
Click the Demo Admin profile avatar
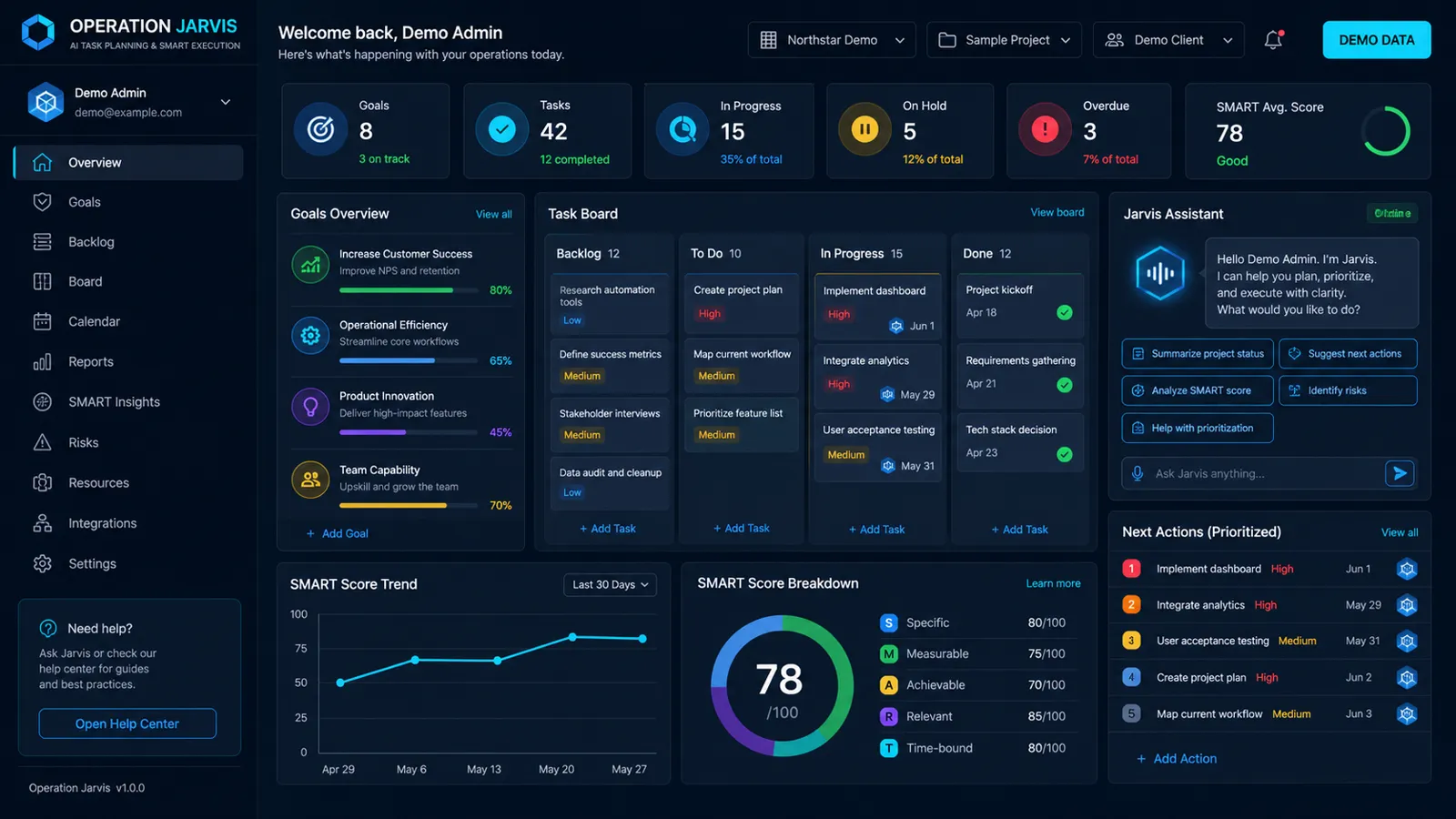45,102
